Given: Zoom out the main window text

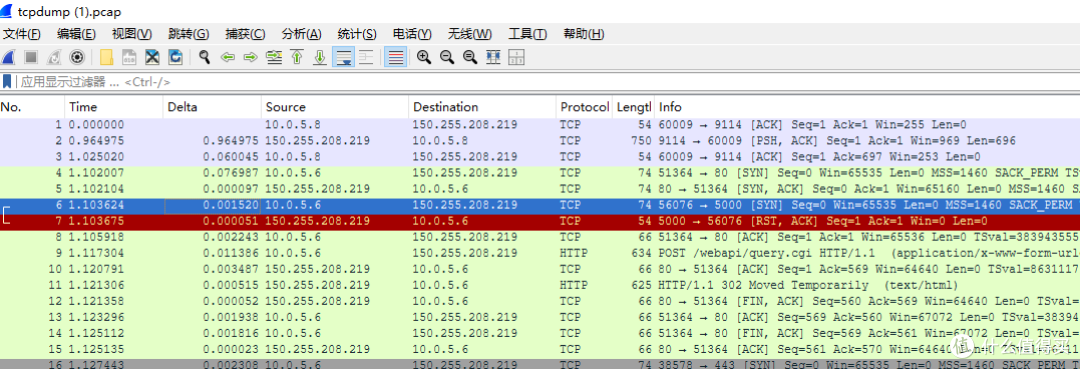Looking at the screenshot, I should (x=447, y=58).
